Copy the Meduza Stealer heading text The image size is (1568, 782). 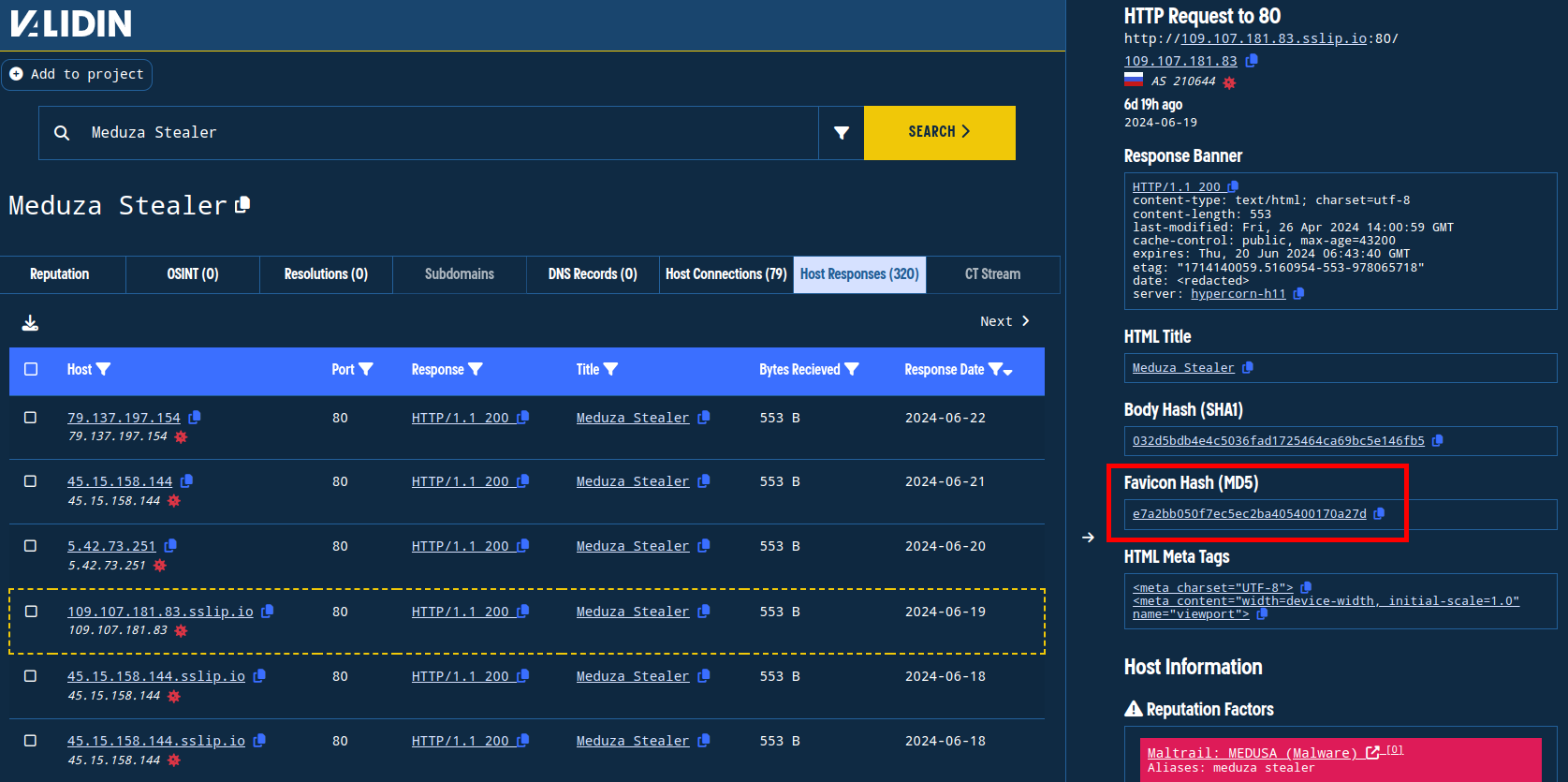coord(242,204)
